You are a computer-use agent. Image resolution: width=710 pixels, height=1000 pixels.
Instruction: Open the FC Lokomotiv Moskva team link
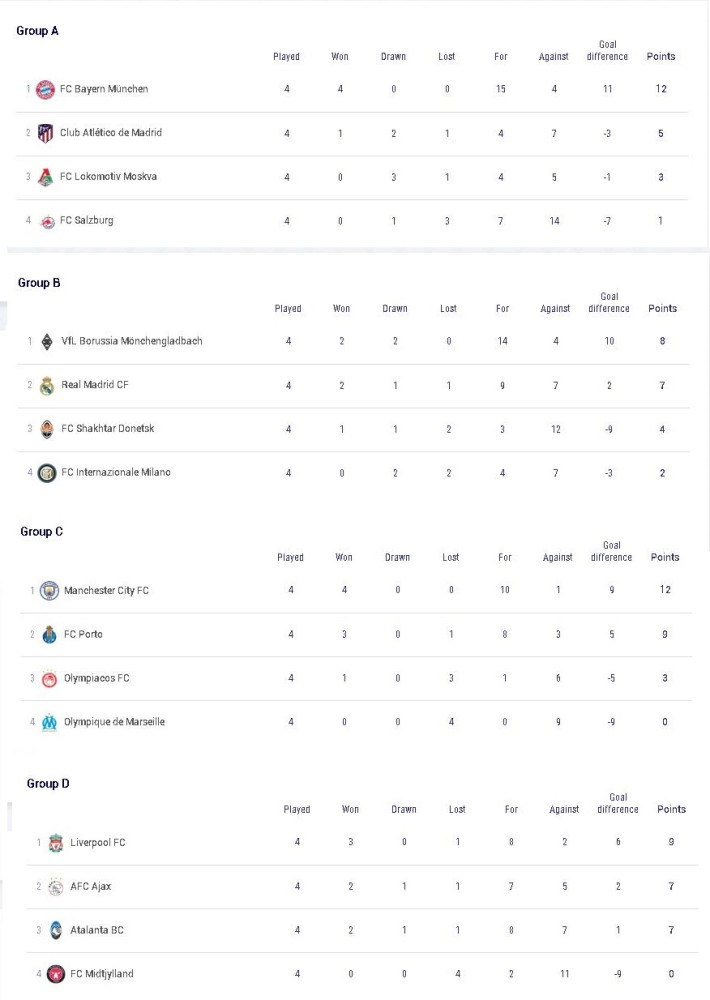coord(108,176)
